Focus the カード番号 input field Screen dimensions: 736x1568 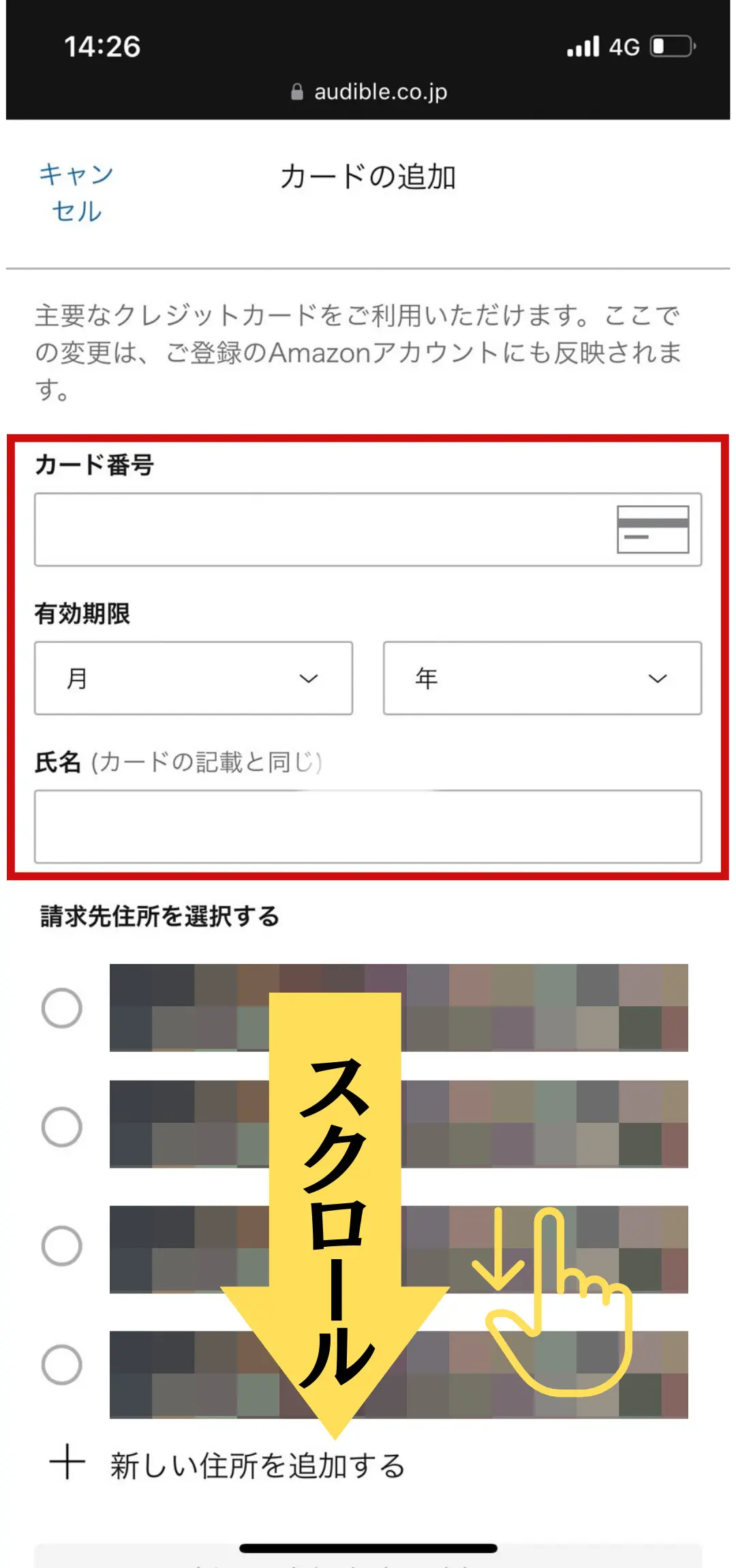[368, 529]
